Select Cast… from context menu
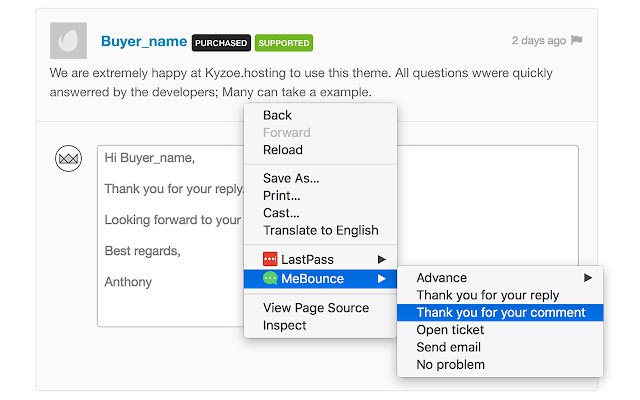 (320, 213)
